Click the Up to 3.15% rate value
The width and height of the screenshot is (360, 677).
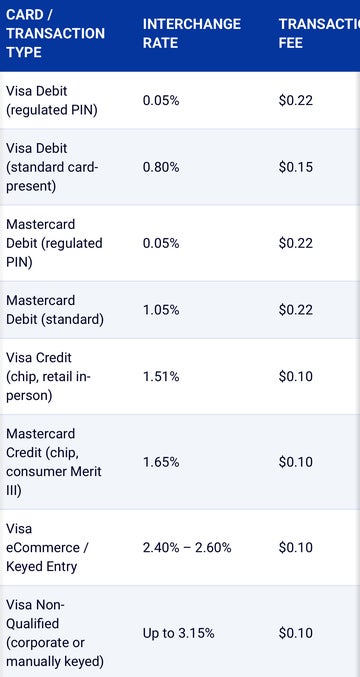(178, 633)
